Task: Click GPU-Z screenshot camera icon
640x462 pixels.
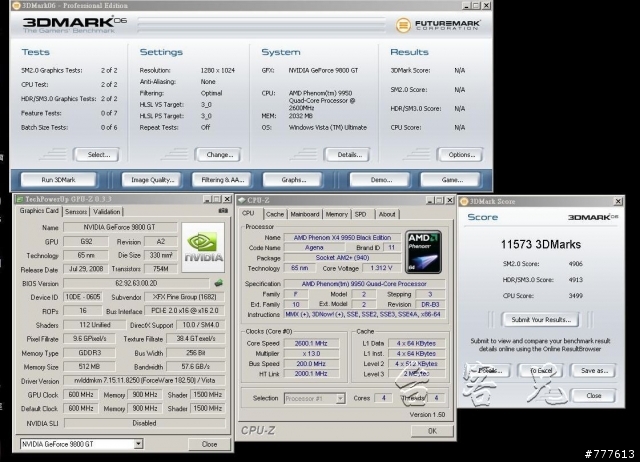Action: tap(223, 211)
